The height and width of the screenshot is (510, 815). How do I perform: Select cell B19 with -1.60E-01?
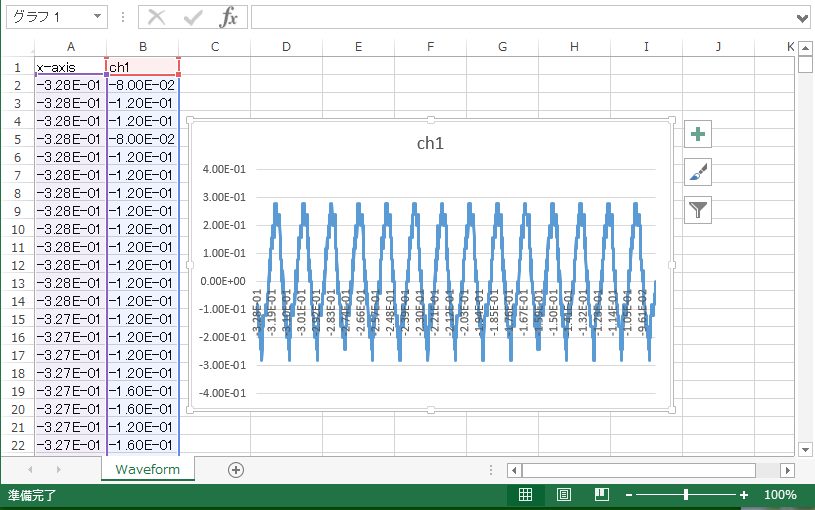[x=142, y=391]
